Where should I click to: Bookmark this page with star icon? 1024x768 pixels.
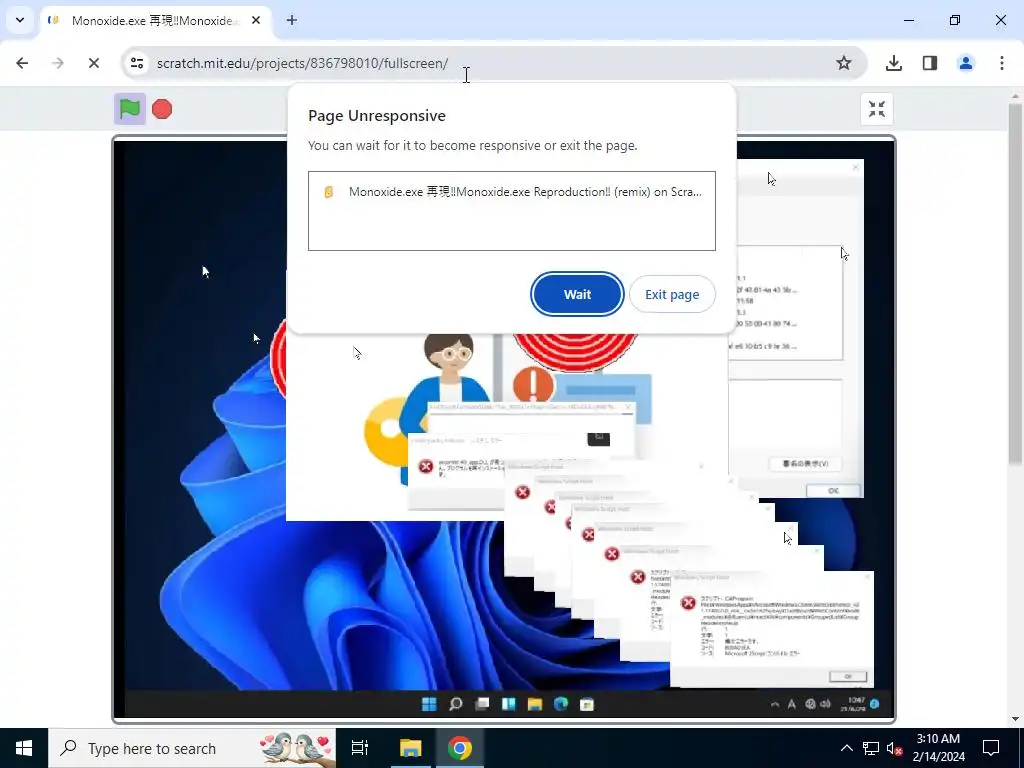click(x=844, y=63)
